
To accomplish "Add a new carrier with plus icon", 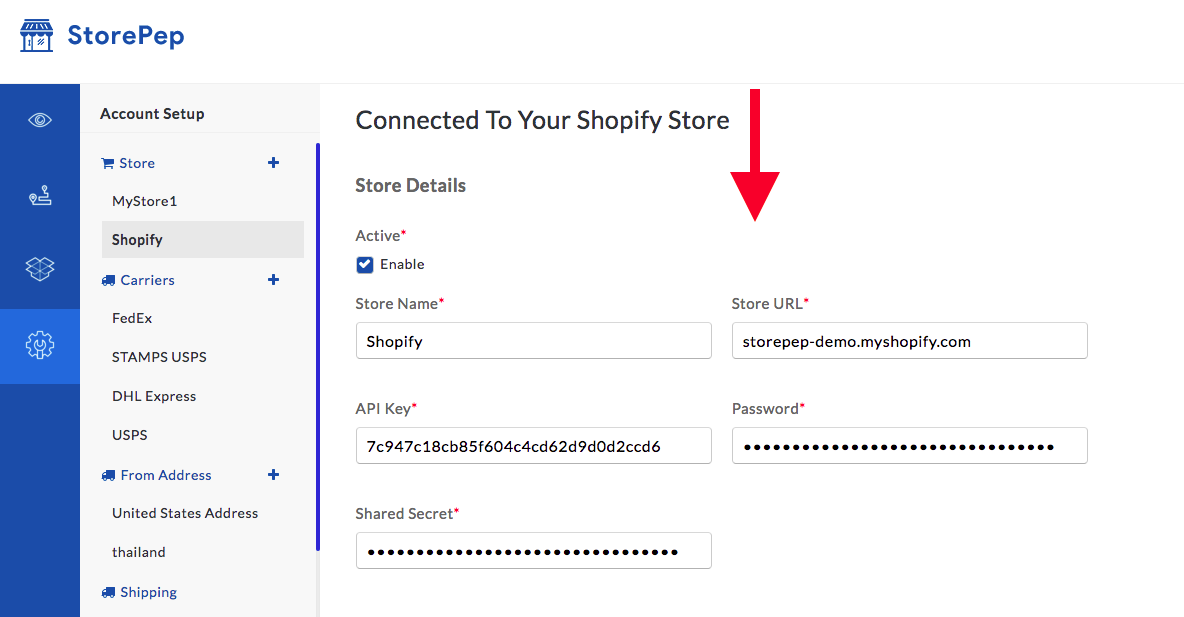I will click(273, 279).
